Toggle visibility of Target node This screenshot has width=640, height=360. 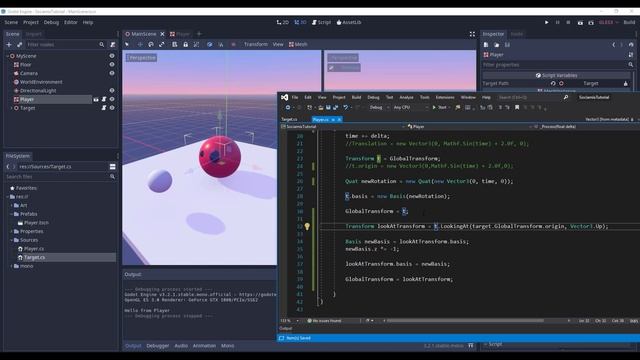[x=112, y=108]
